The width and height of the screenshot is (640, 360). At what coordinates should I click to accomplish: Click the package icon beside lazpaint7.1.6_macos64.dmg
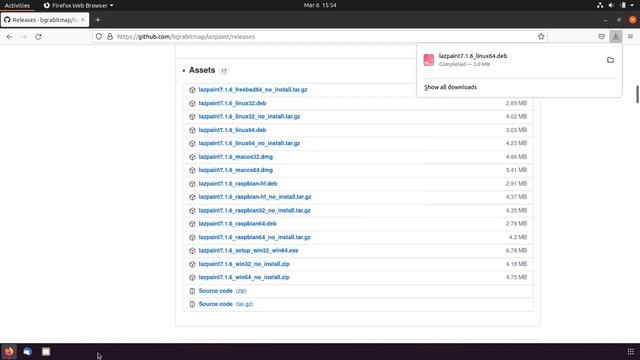[x=192, y=170]
